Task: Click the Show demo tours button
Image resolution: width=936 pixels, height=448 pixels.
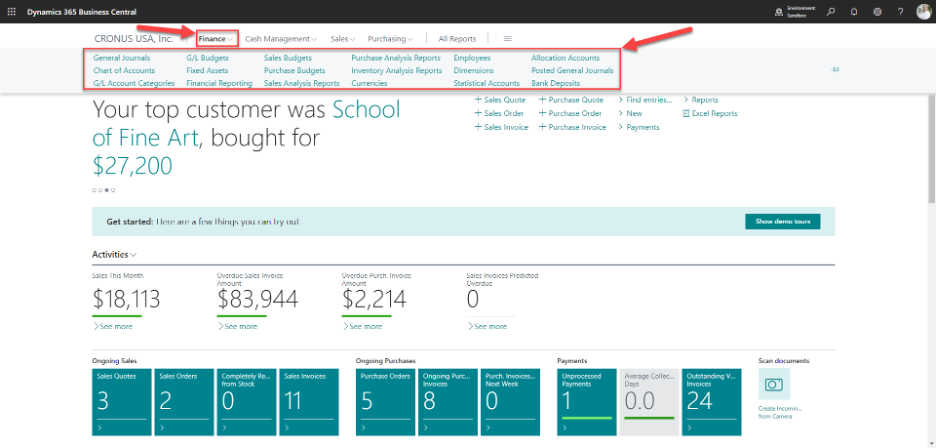Action: [x=783, y=221]
